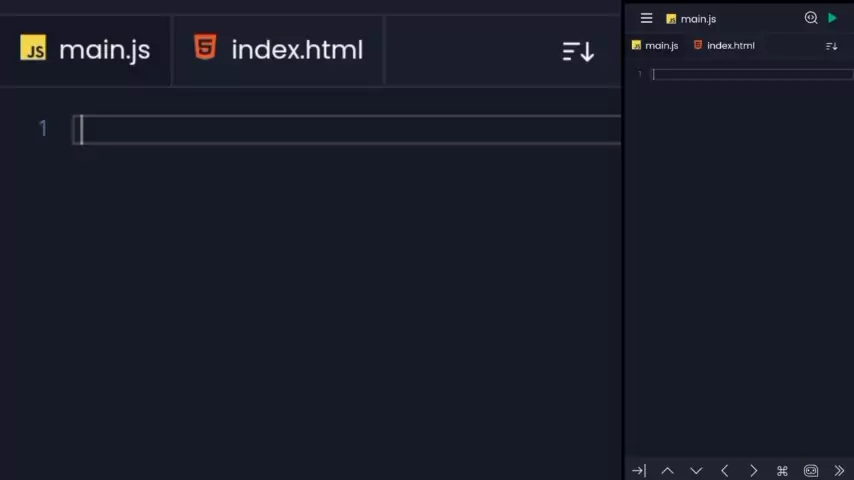Image resolution: width=854 pixels, height=480 pixels.
Task: Open the hamburger menu in the small editor
Action: (x=646, y=18)
